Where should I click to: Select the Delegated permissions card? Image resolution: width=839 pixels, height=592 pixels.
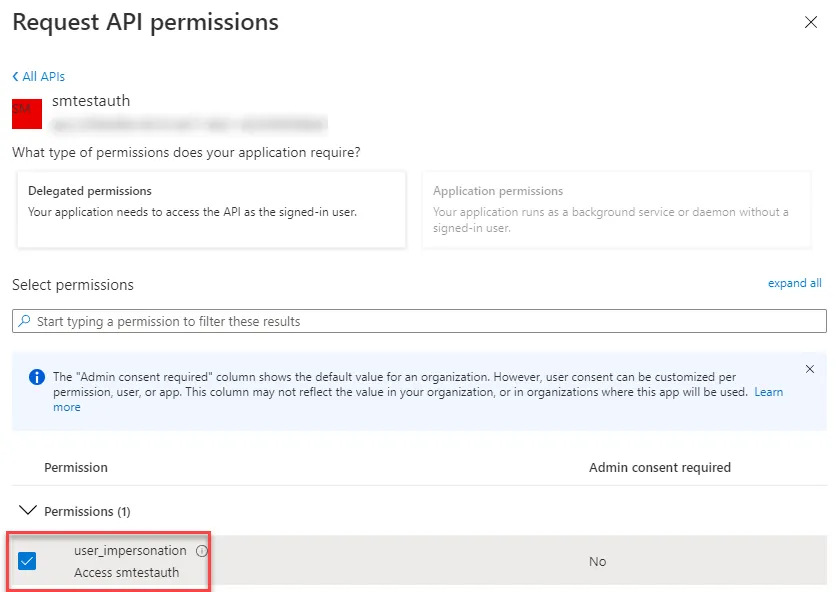click(x=211, y=209)
